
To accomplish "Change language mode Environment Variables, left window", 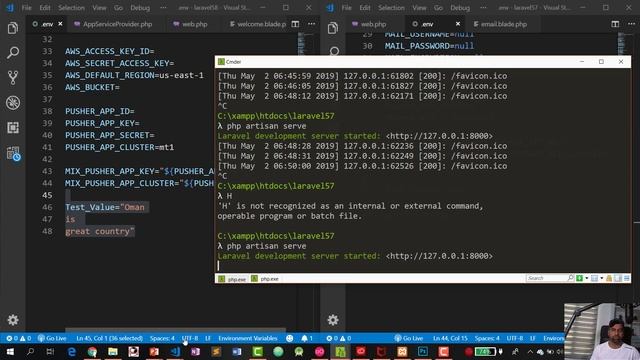I will pos(248,338).
